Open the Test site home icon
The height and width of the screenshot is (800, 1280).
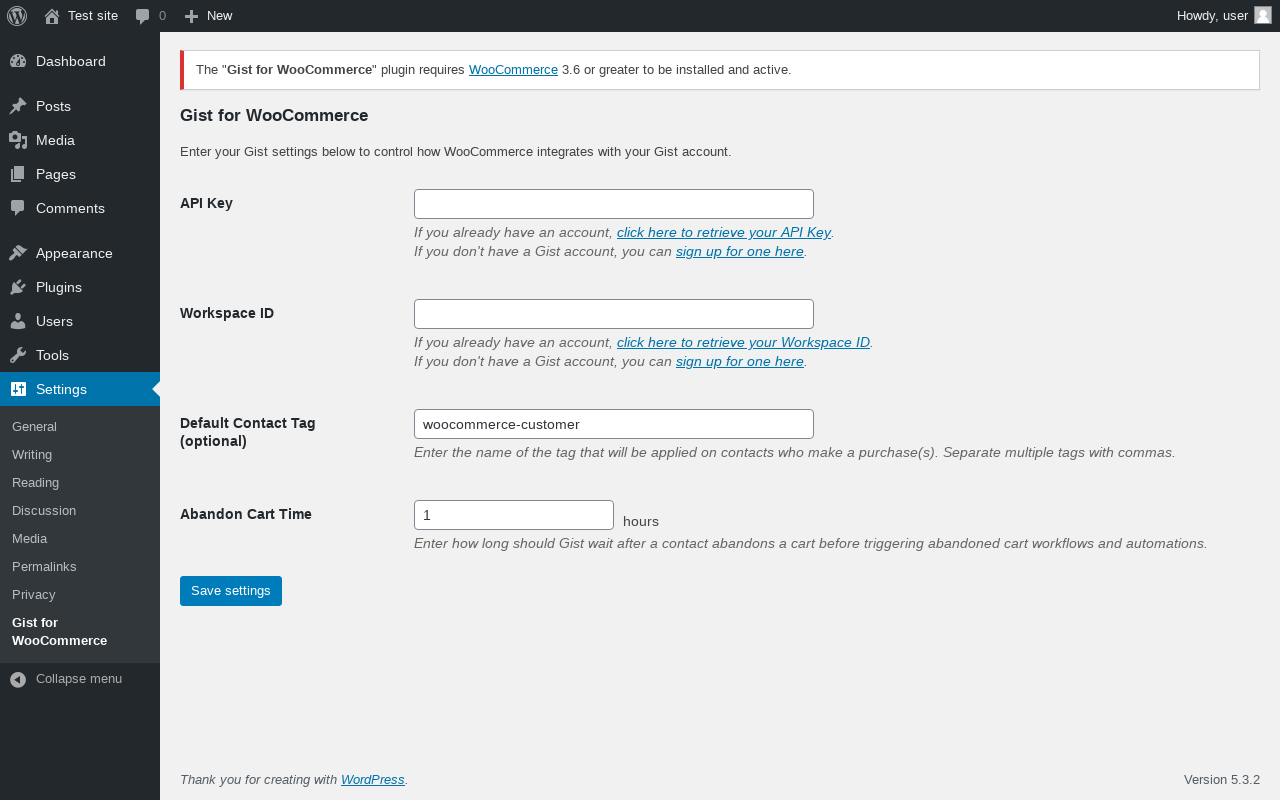[x=52, y=16]
